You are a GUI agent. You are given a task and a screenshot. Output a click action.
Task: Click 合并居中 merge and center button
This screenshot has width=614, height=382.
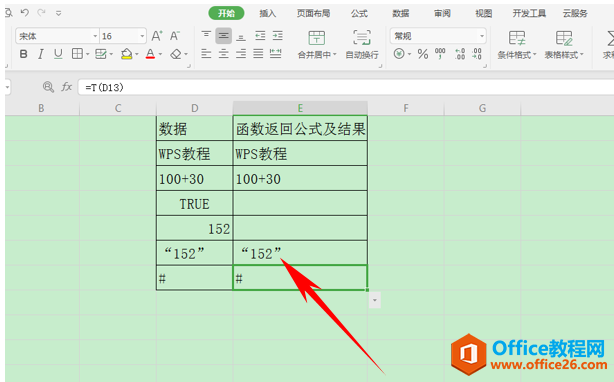click(317, 45)
